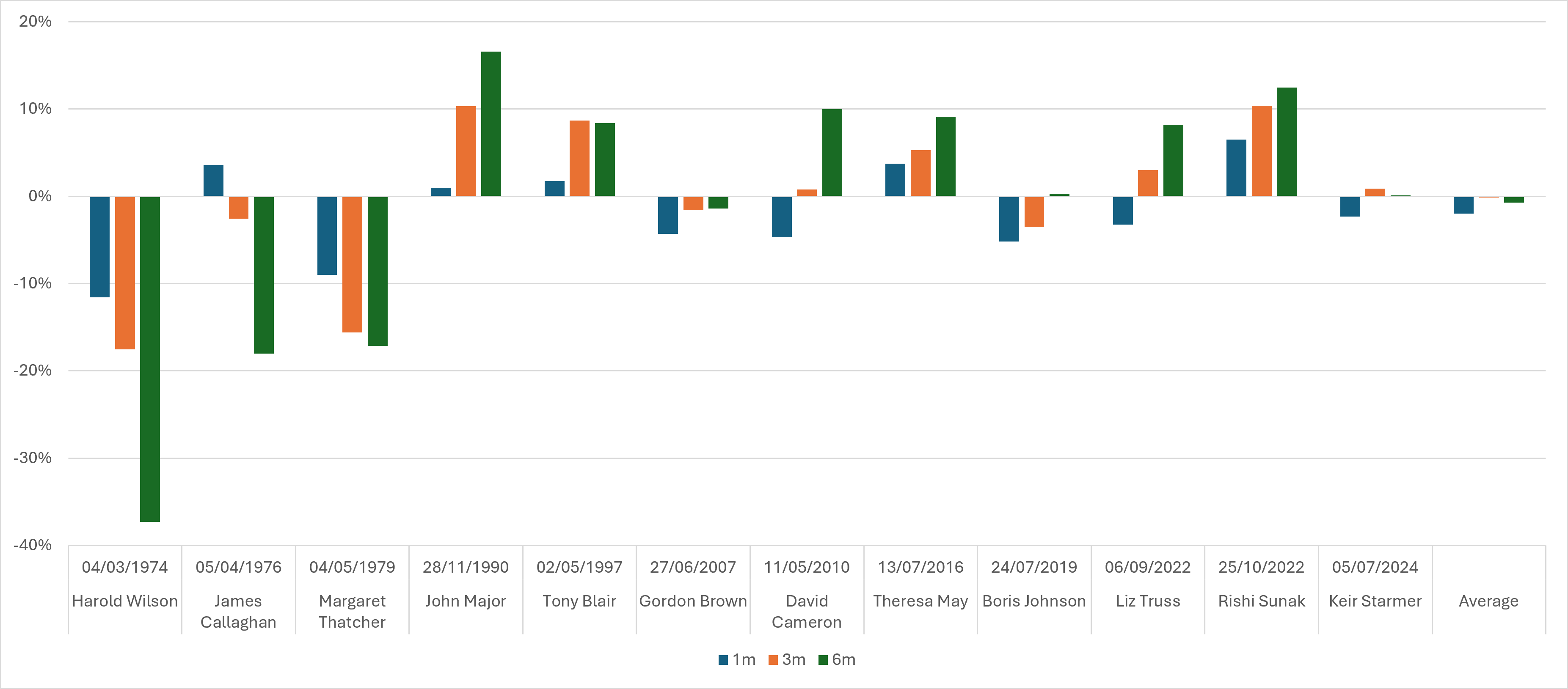The width and height of the screenshot is (1568, 689).
Task: Select Harold Wilson's blue 1m bar
Action: click(100, 246)
